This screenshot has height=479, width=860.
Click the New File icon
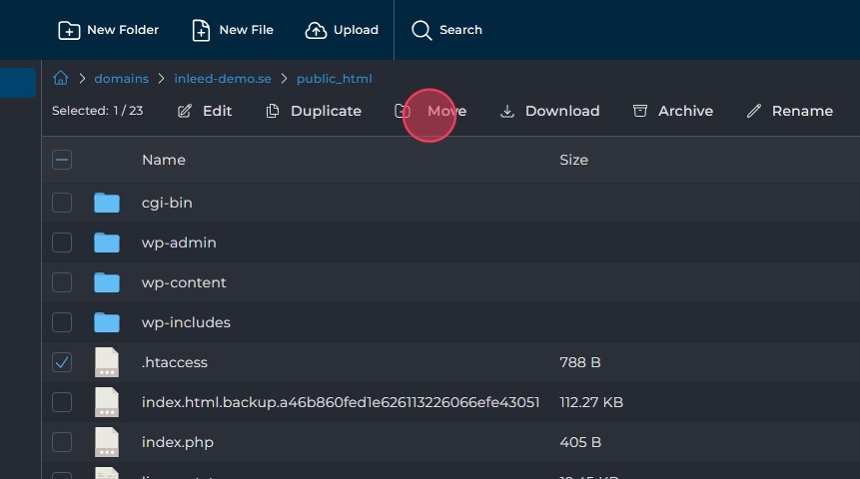(201, 30)
